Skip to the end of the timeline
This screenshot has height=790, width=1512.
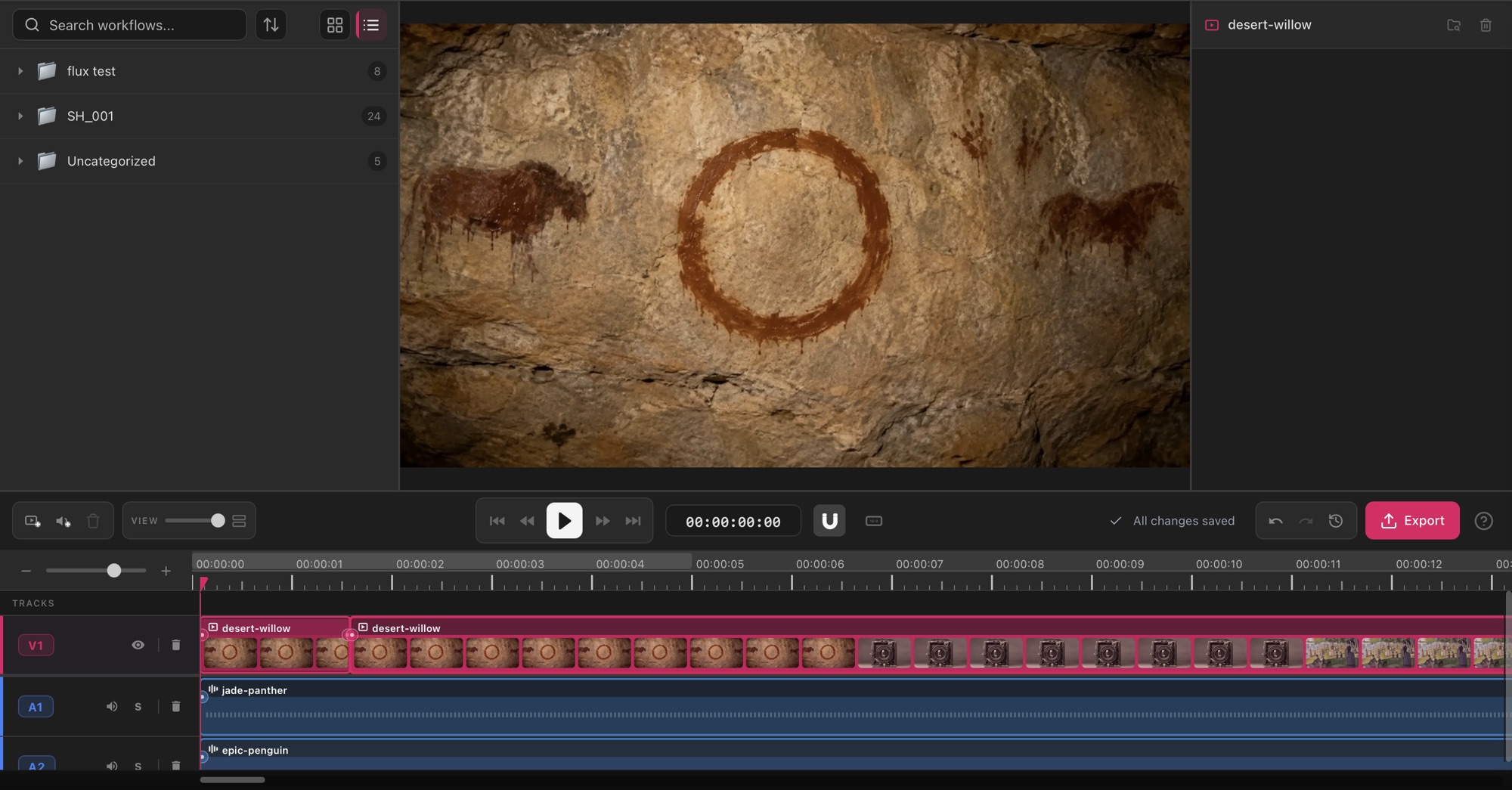pos(633,521)
